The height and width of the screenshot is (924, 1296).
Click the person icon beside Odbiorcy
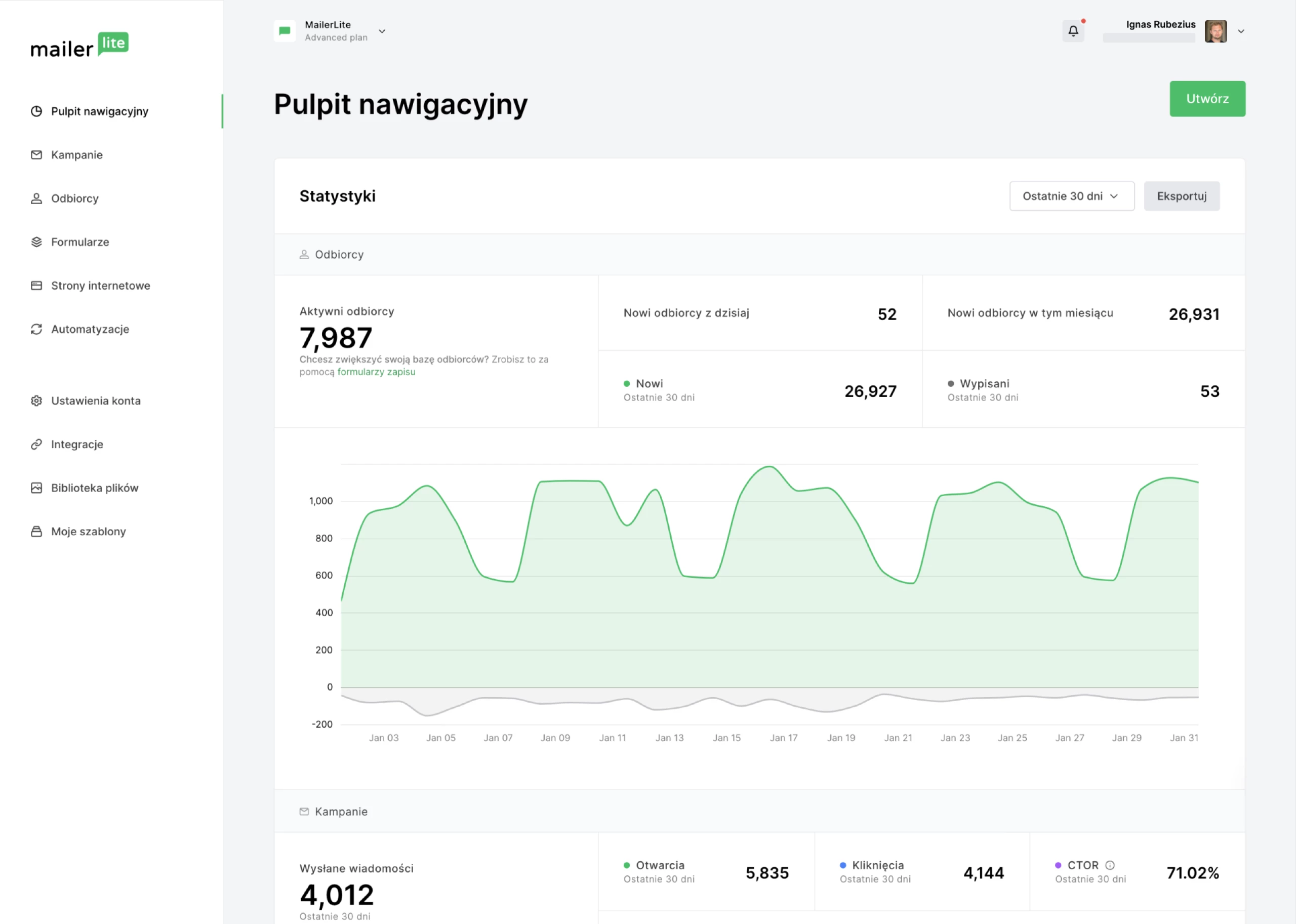[x=36, y=198]
